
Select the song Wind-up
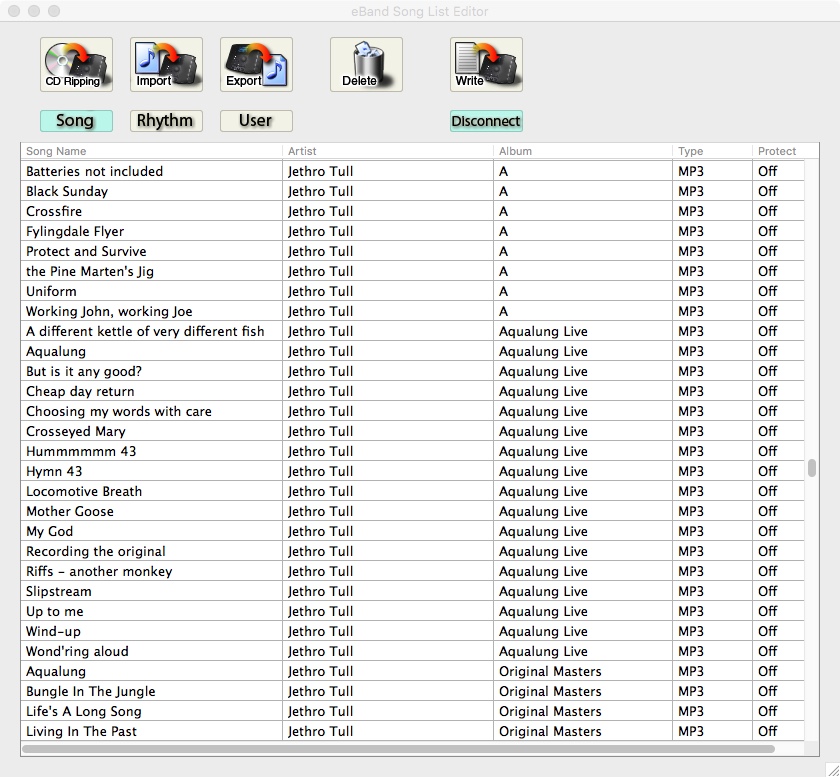(x=412, y=631)
